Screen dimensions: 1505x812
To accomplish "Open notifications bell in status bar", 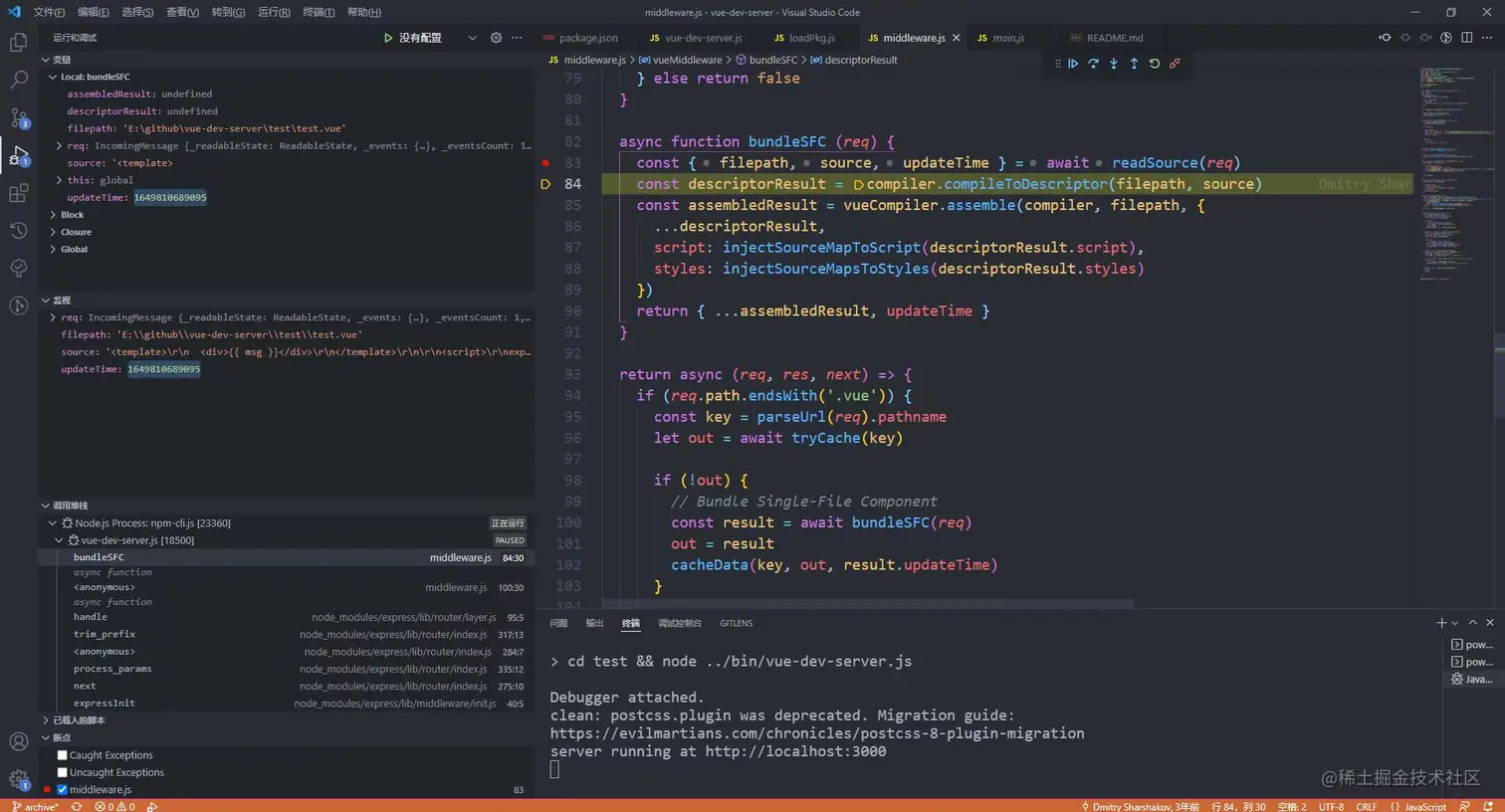I will [x=1487, y=806].
